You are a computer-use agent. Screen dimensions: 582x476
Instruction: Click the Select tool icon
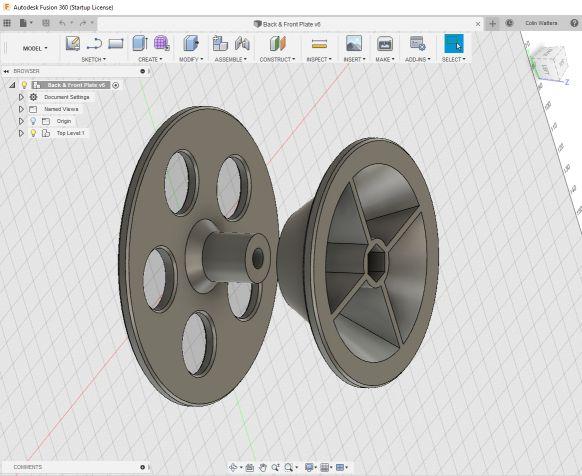click(x=454, y=43)
